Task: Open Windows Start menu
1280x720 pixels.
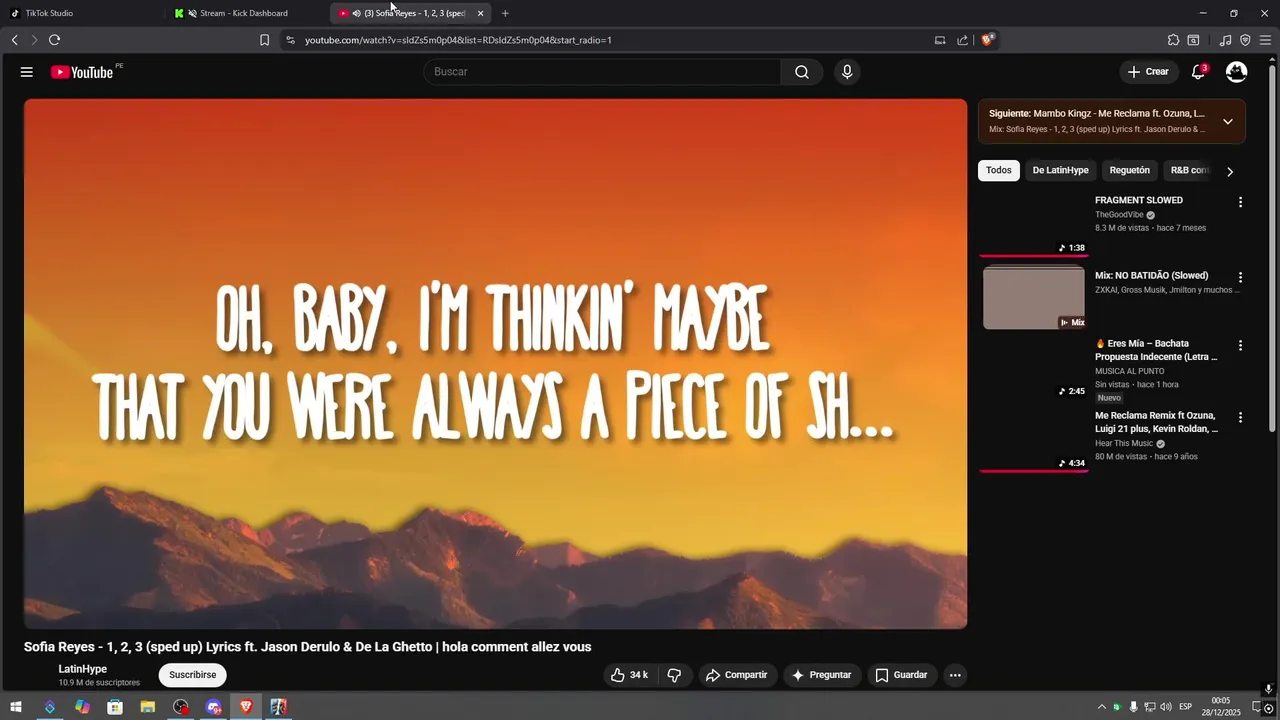Action: point(16,707)
